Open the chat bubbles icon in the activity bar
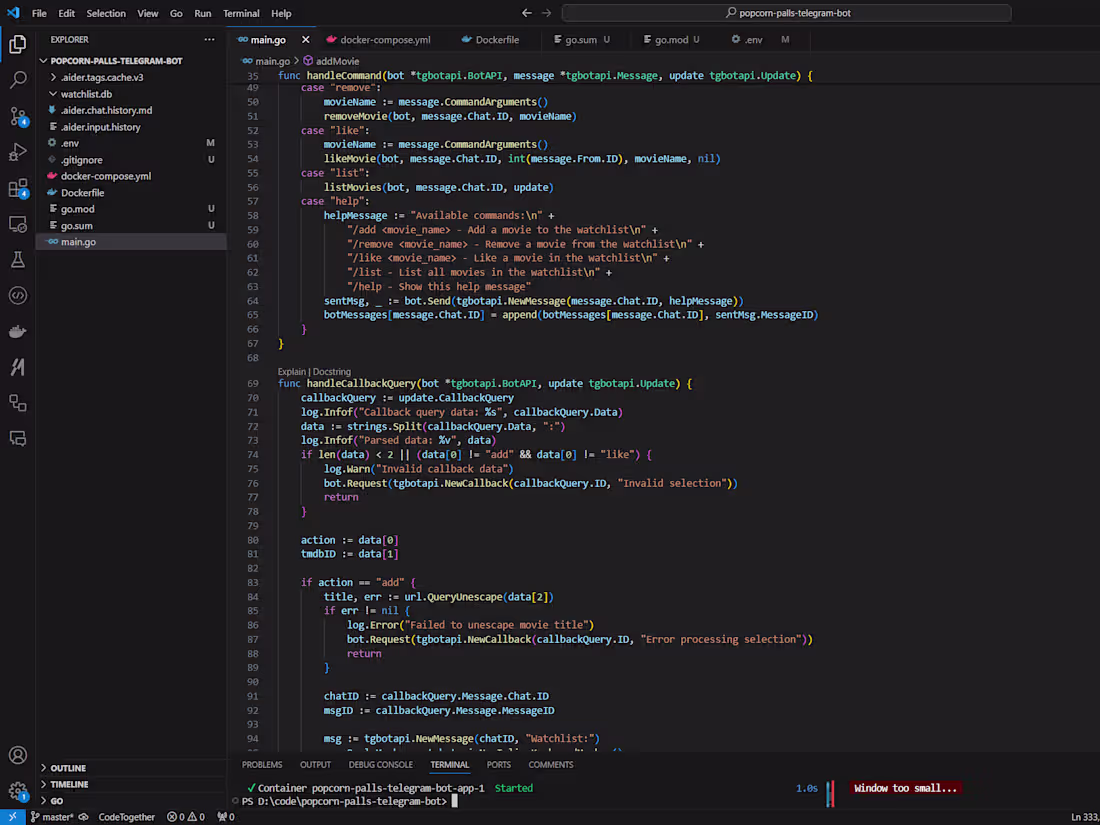Image resolution: width=1100 pixels, height=825 pixels. [x=18, y=438]
